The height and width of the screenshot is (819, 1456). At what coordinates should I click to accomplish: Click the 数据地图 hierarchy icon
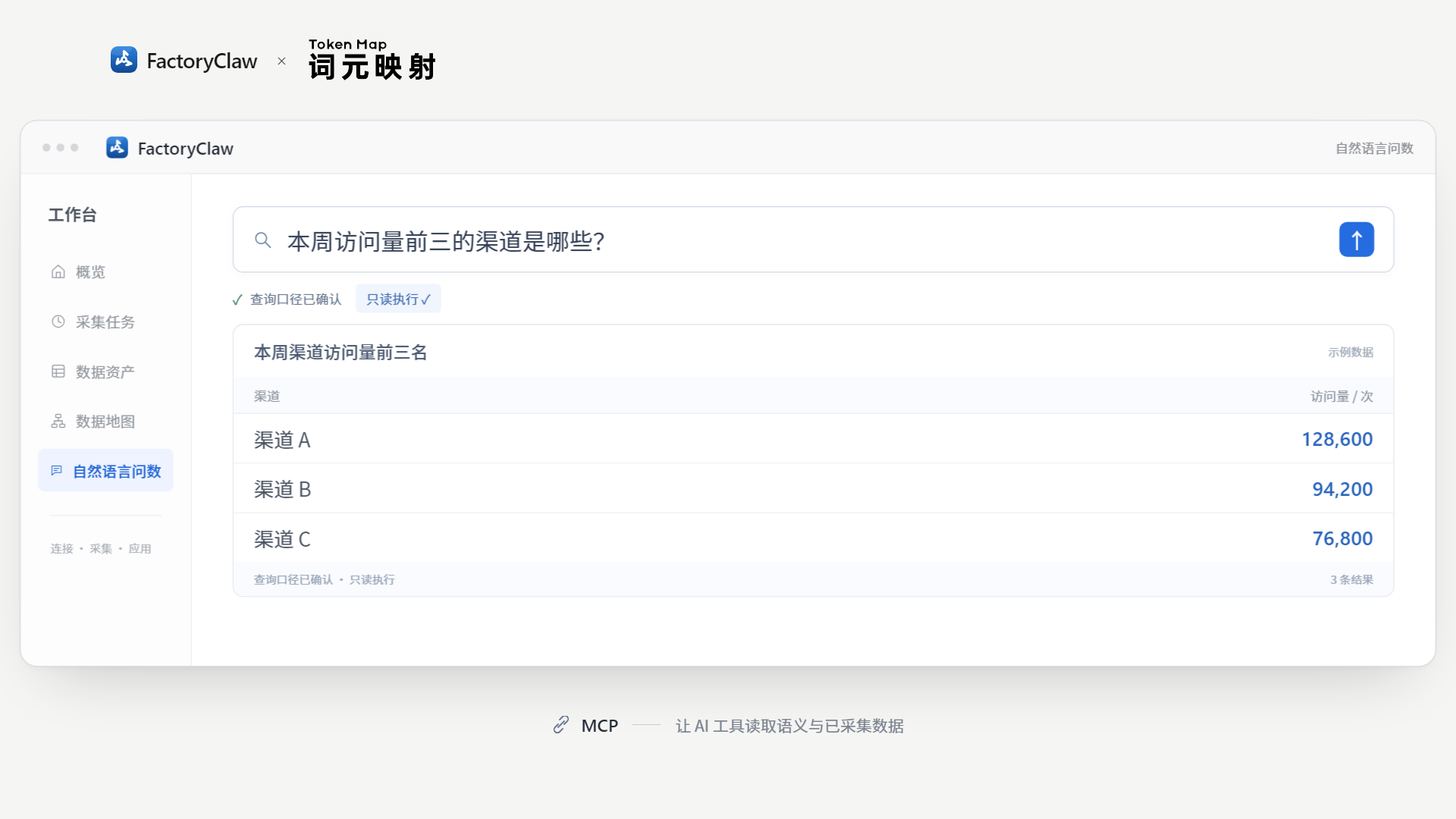point(58,421)
